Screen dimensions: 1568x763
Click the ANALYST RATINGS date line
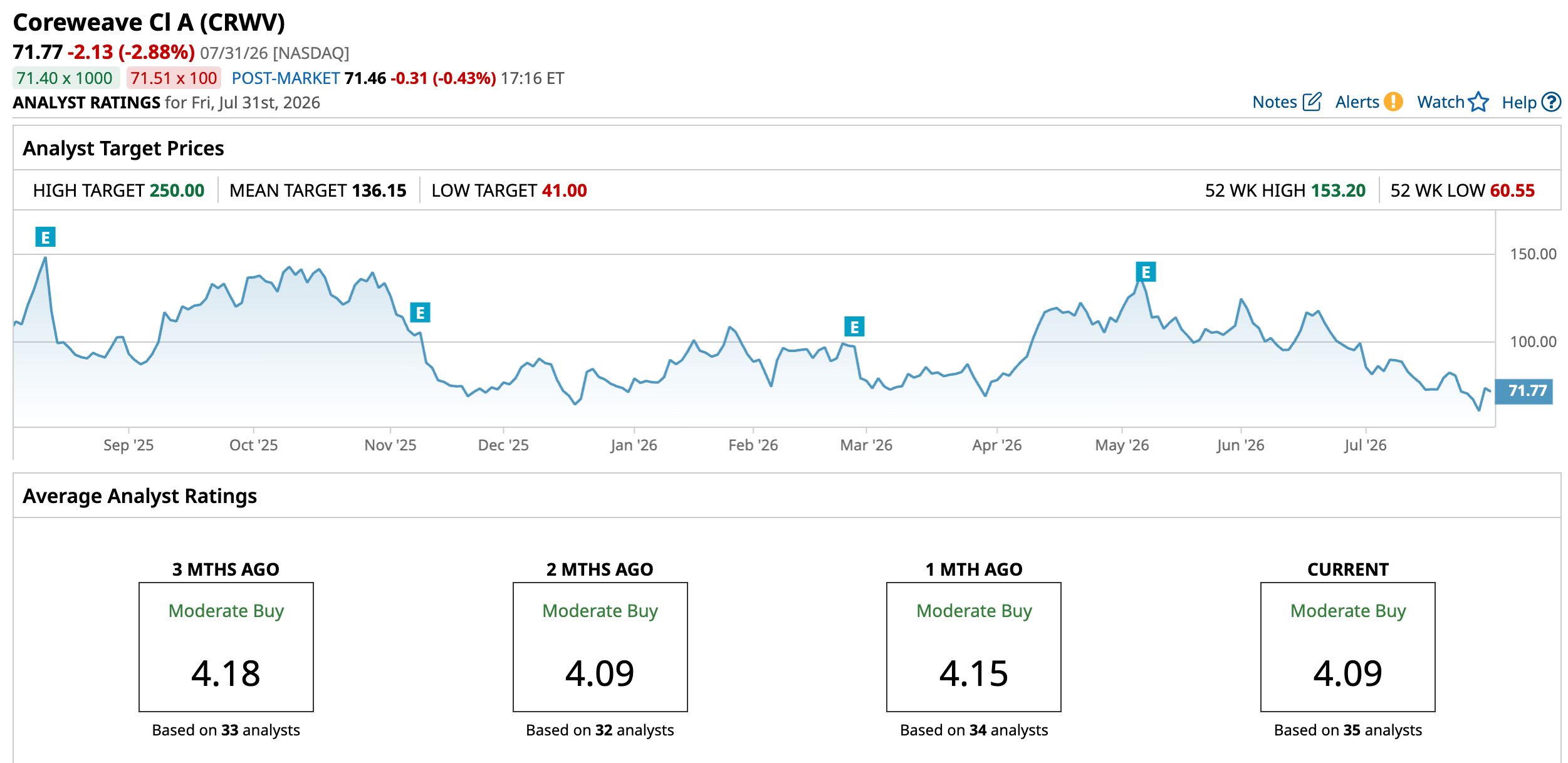tap(166, 103)
